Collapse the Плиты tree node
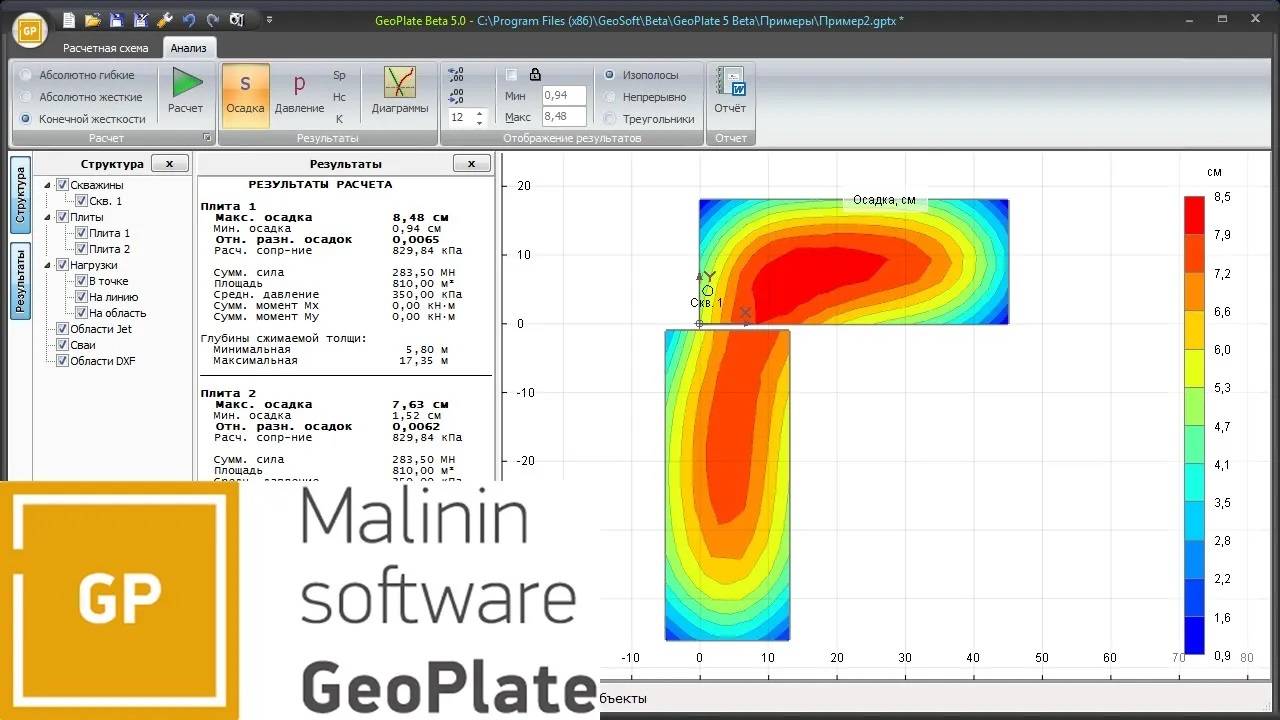The width and height of the screenshot is (1280, 720). click(47, 217)
